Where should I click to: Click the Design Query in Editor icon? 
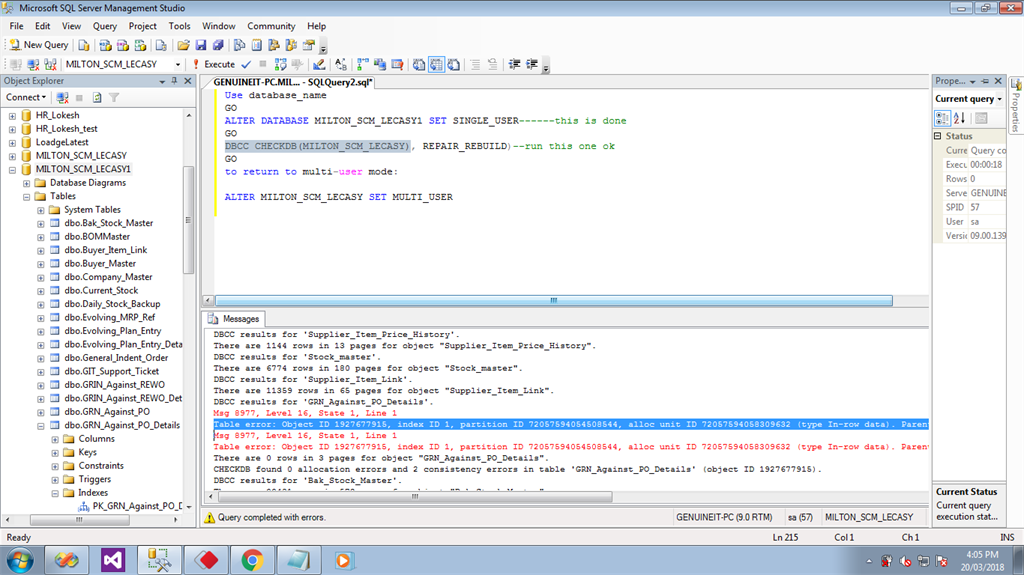[319, 64]
